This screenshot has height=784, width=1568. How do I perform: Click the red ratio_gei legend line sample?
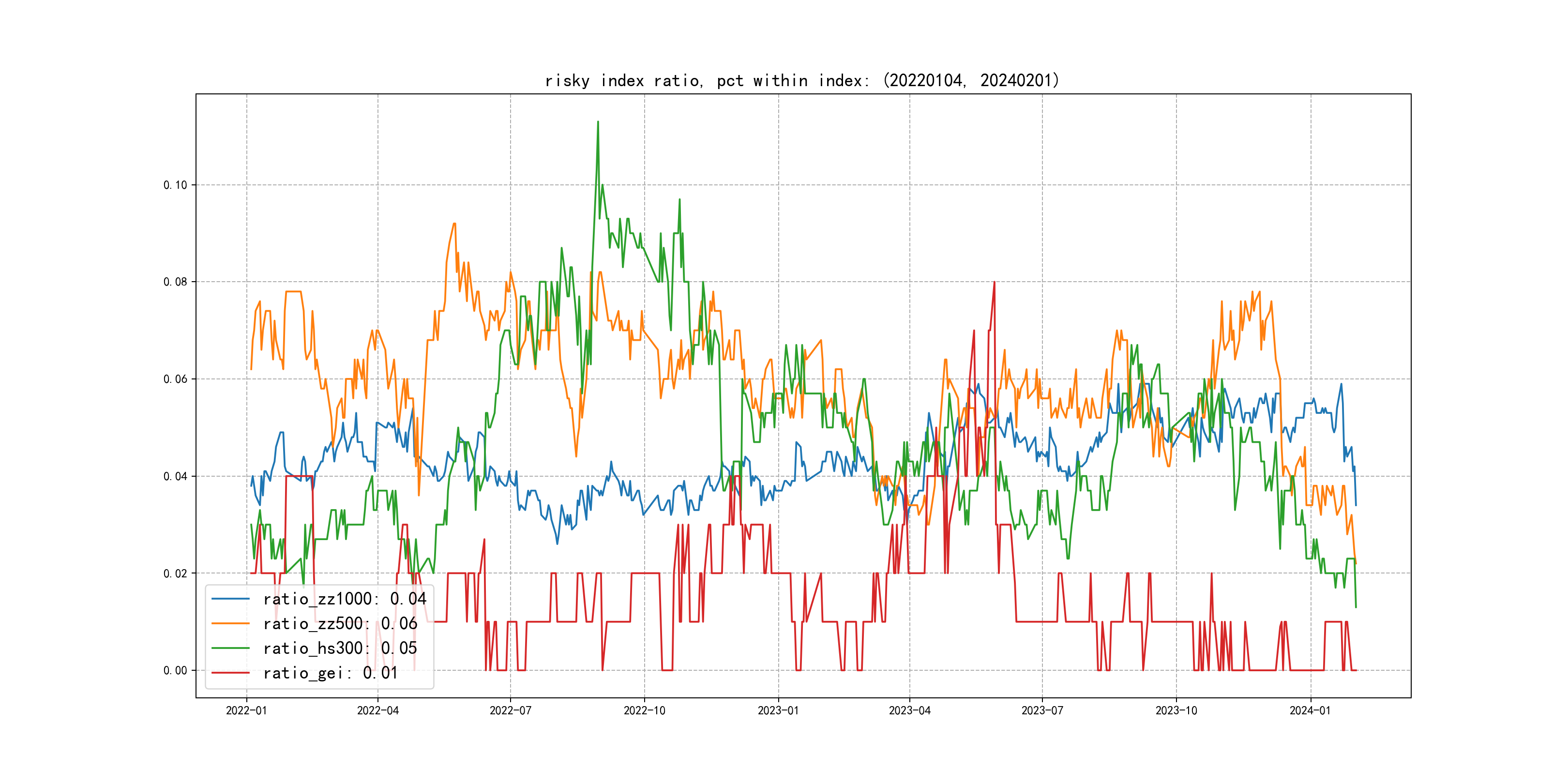coord(230,673)
